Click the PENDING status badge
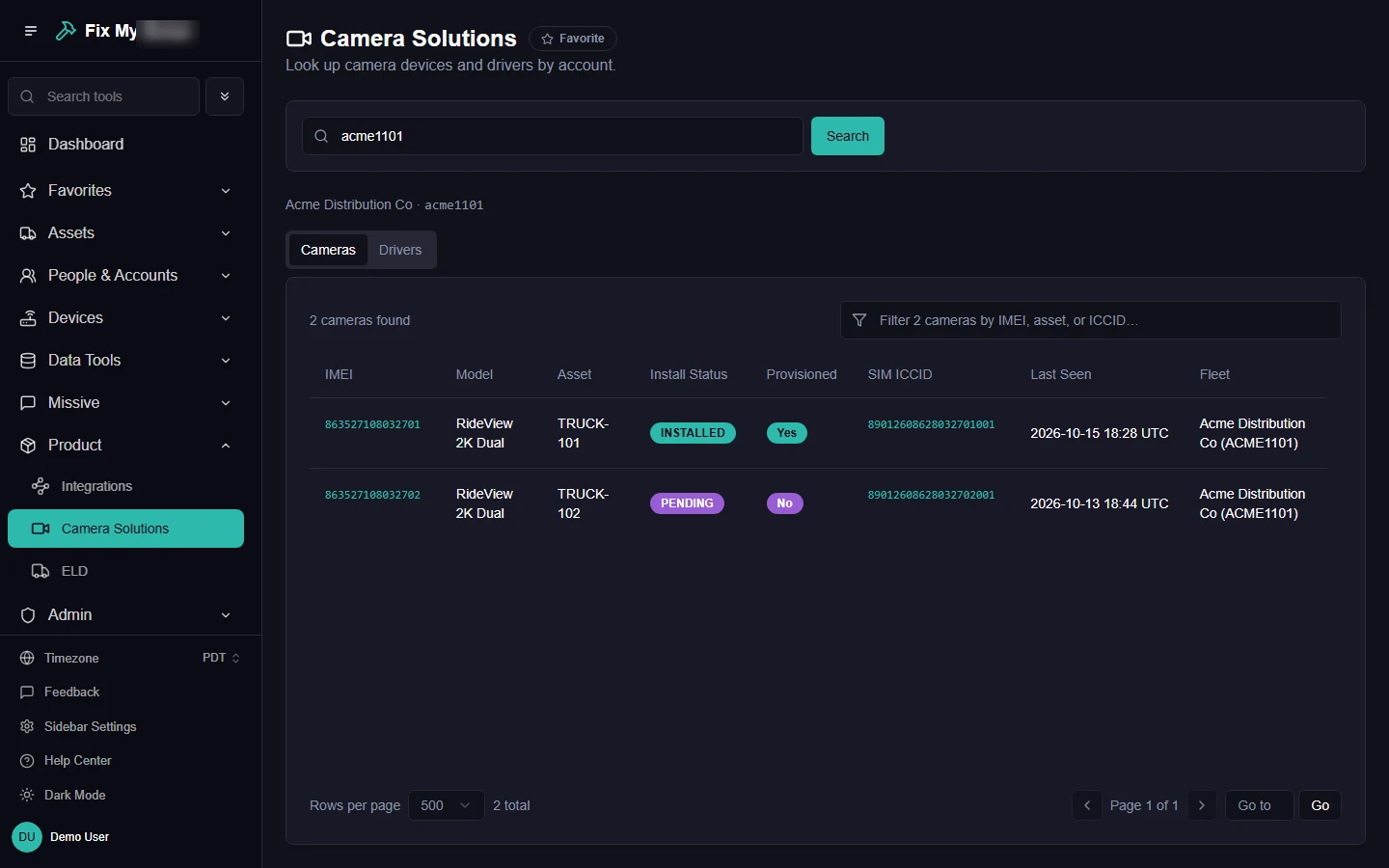Screen dimensions: 1389x868 pyautogui.click(x=687, y=503)
